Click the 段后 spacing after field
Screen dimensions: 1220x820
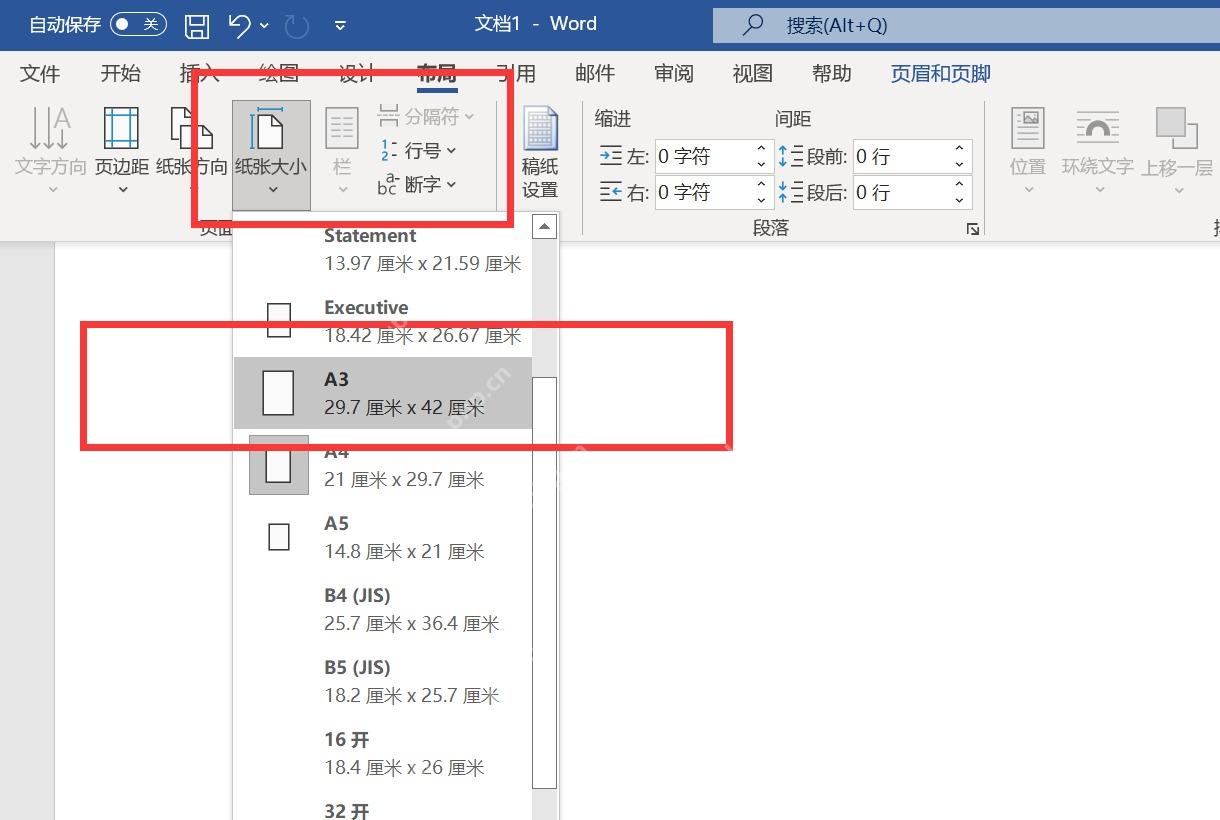[x=899, y=192]
